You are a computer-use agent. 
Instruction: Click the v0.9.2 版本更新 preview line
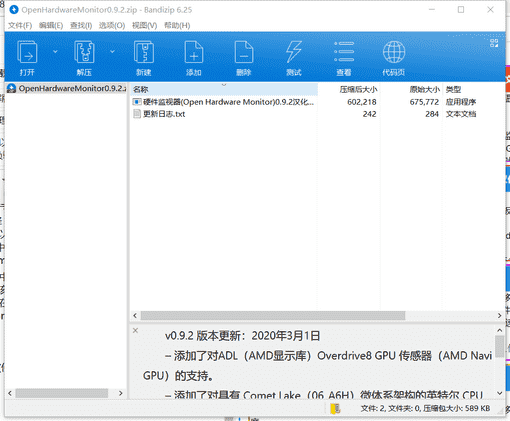(242, 336)
